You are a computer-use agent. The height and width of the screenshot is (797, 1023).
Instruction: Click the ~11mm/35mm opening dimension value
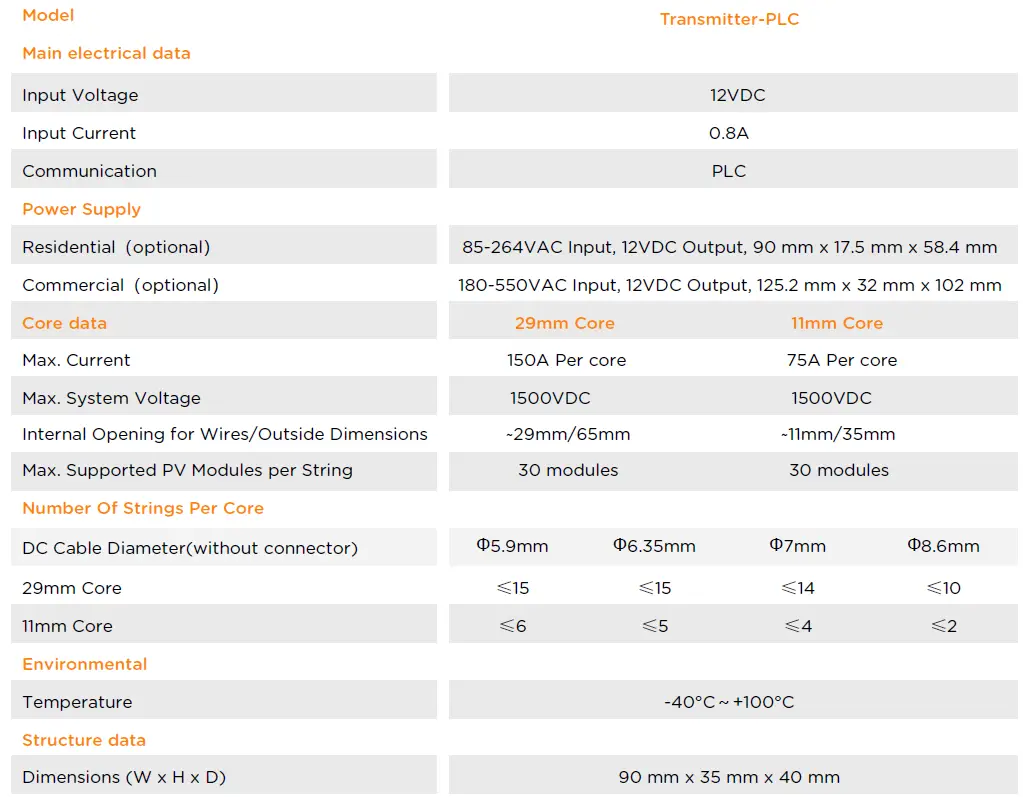837,434
